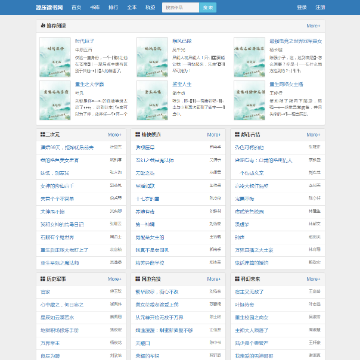
Task: Open the 登录 login link
Action: pos(302,7)
